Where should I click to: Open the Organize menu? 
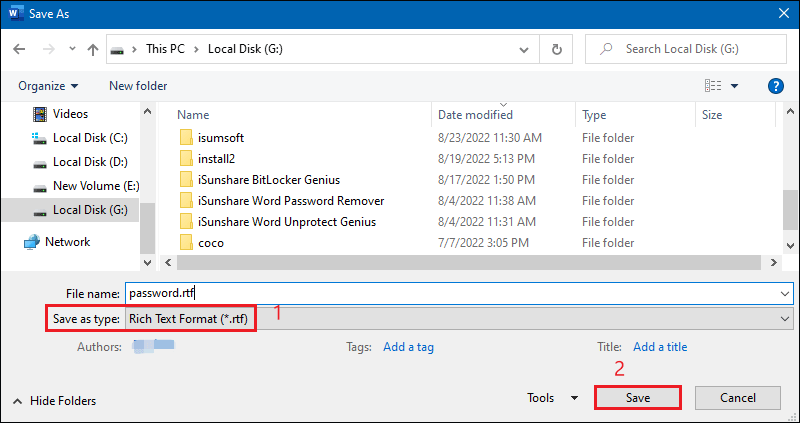48,86
